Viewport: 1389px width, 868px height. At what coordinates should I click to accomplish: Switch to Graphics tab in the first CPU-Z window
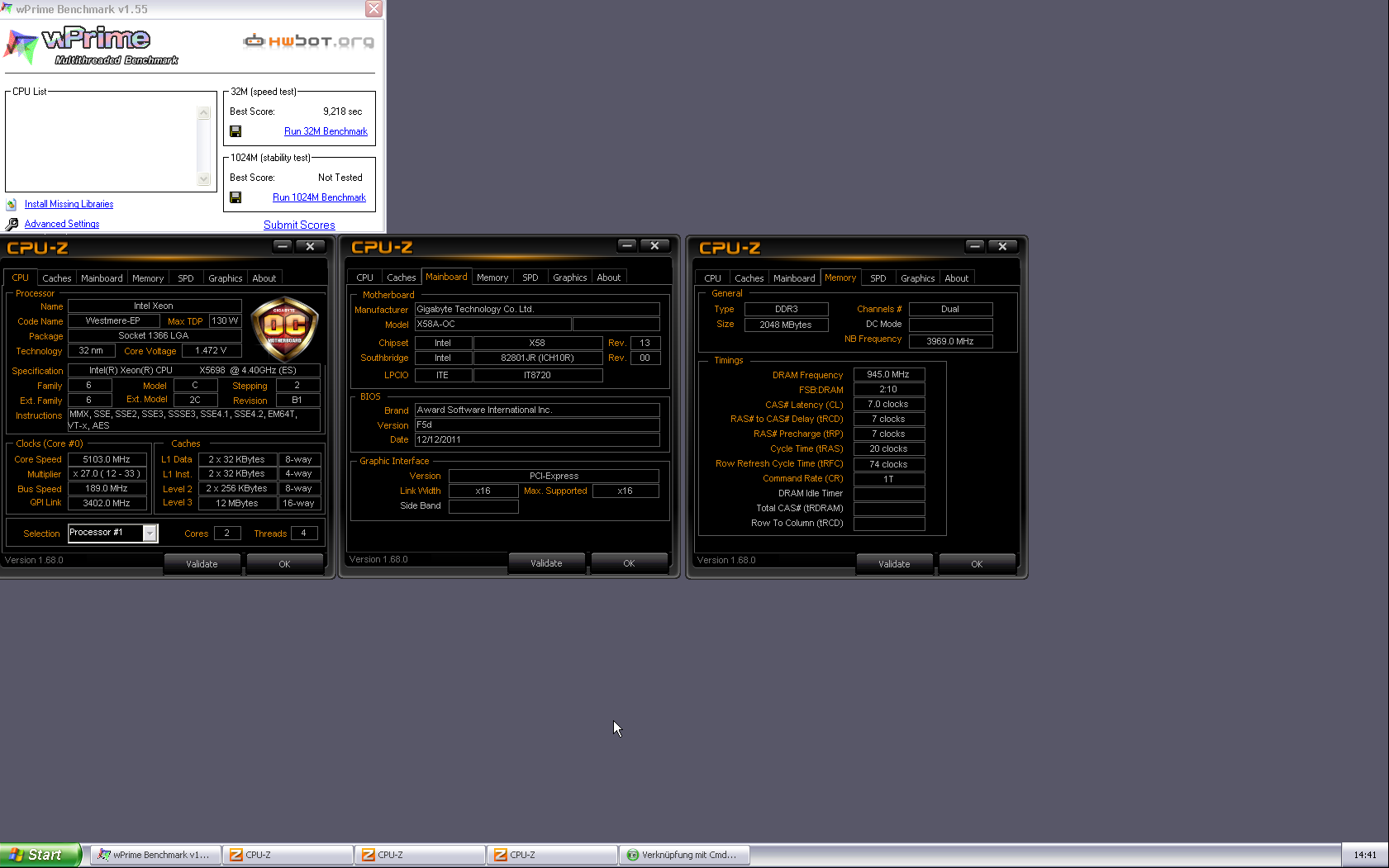point(226,278)
